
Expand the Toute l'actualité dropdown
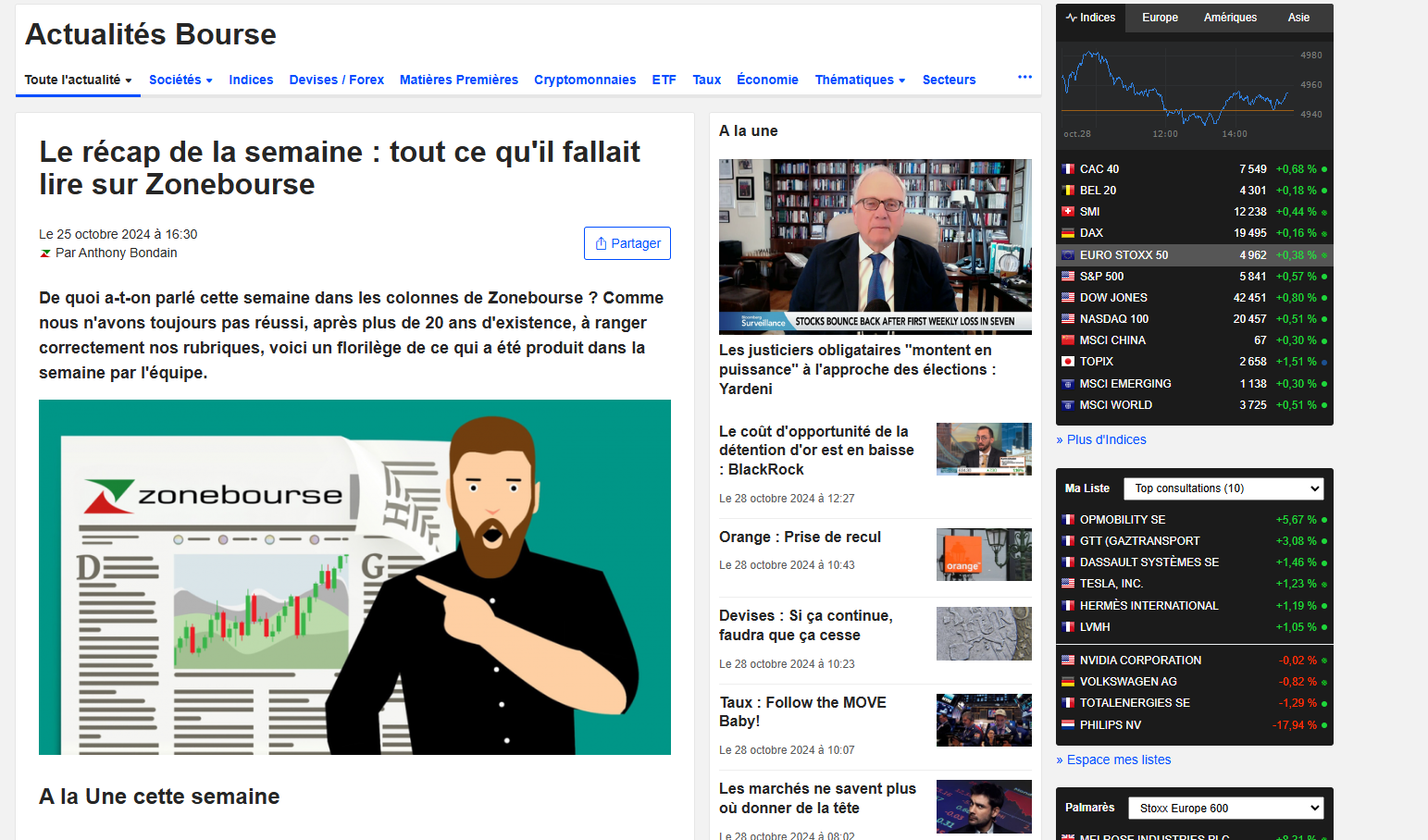78,80
